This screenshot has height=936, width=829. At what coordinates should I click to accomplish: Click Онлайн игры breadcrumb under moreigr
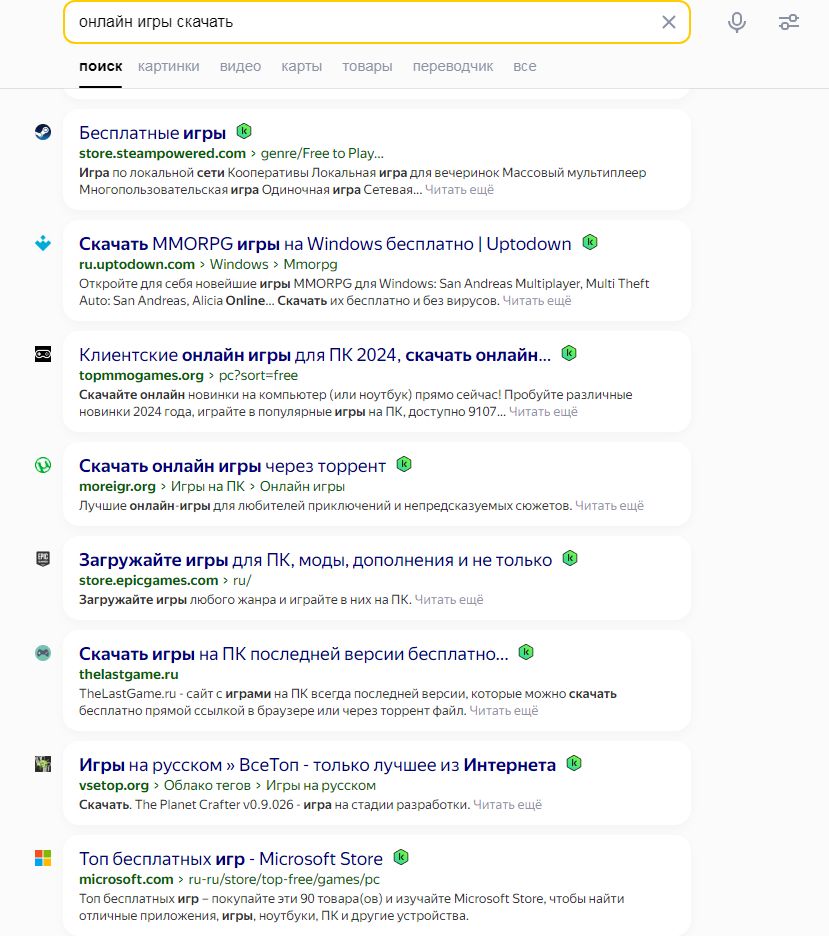tap(302, 487)
